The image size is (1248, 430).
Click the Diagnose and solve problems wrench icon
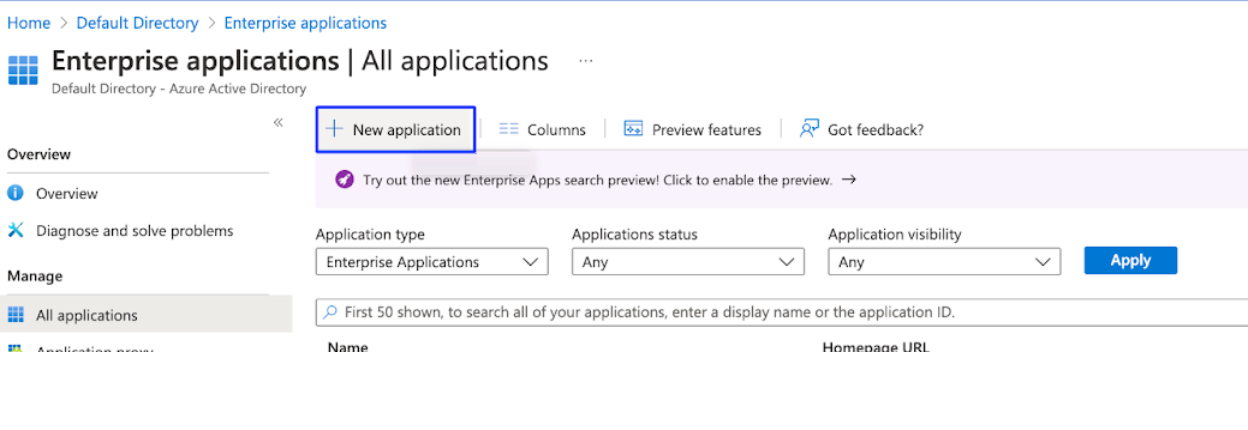16,231
